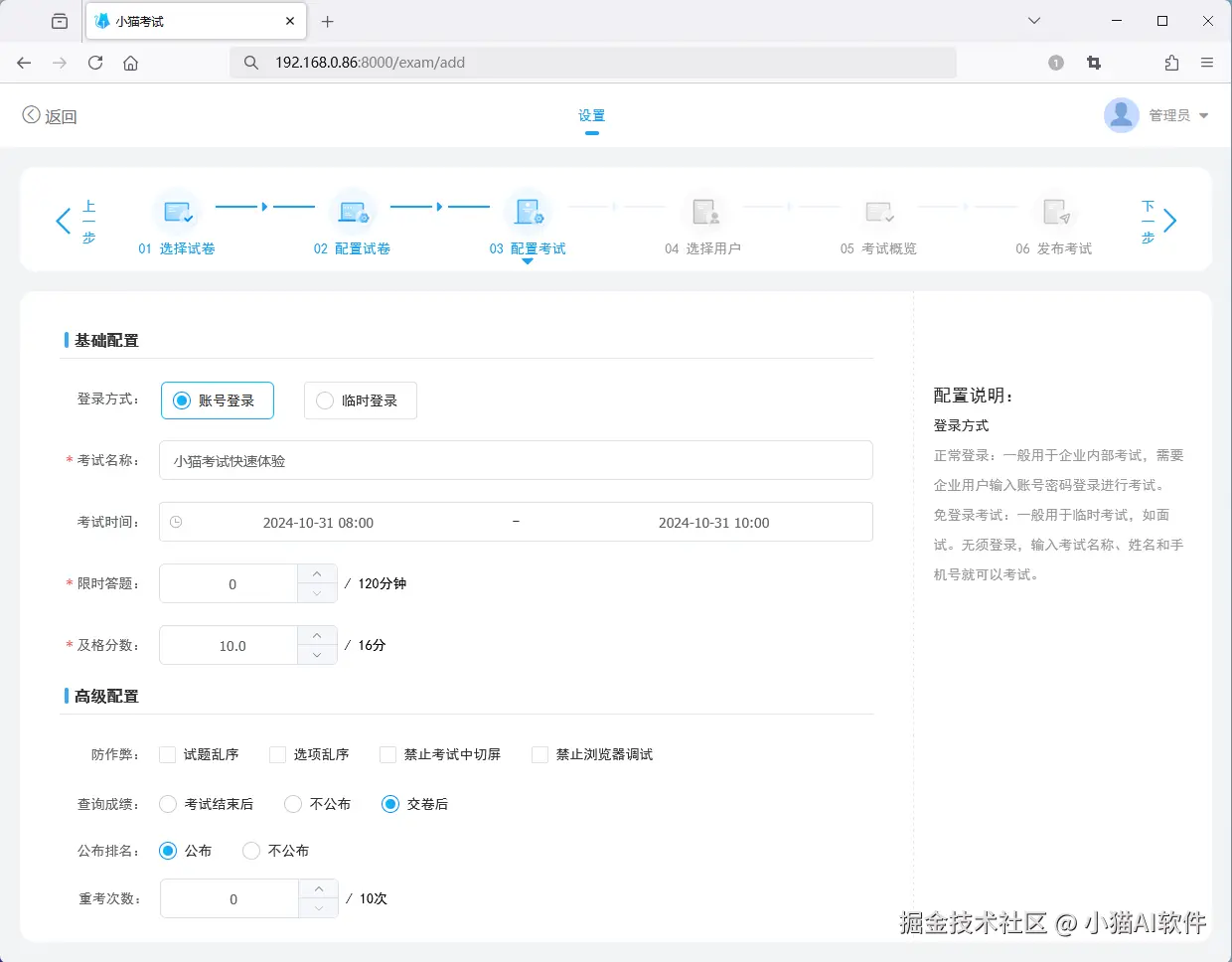Click the 上一步 left chevron

[x=63, y=220]
